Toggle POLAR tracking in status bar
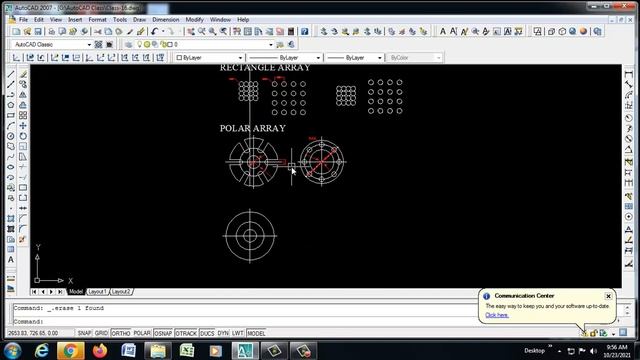Image resolution: width=640 pixels, height=360 pixels. click(142, 333)
